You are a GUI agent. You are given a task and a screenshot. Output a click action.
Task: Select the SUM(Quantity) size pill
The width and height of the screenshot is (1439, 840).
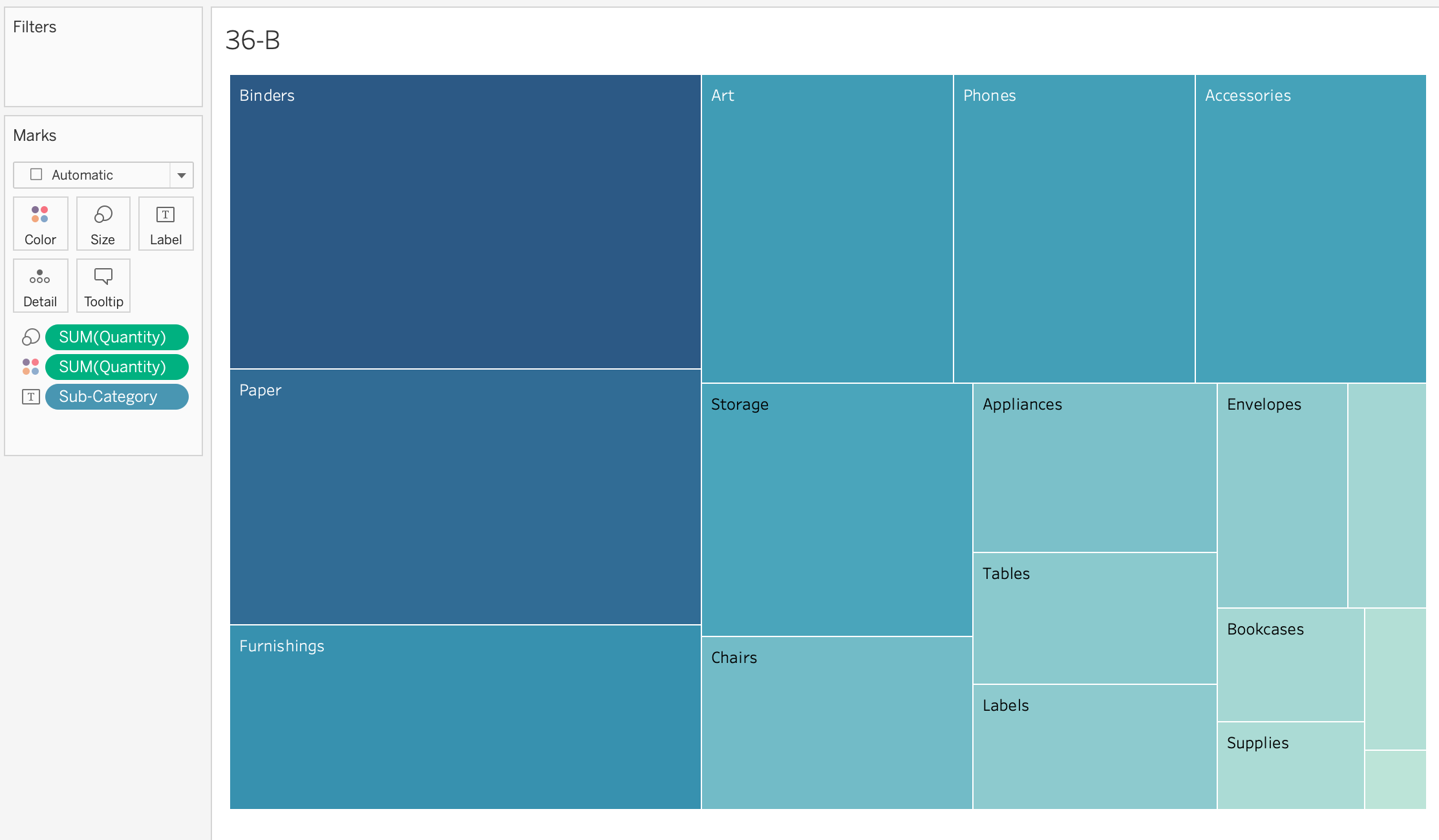click(116, 337)
